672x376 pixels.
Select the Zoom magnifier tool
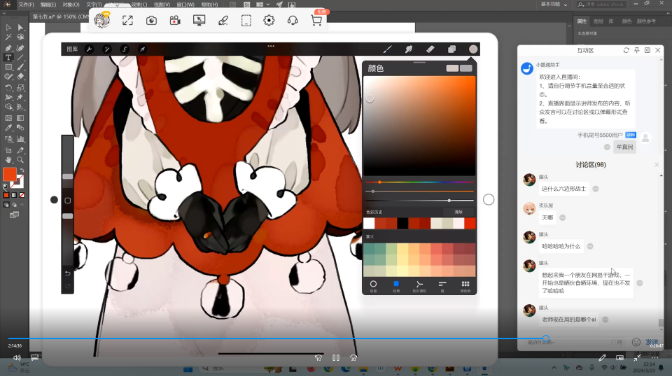20,160
